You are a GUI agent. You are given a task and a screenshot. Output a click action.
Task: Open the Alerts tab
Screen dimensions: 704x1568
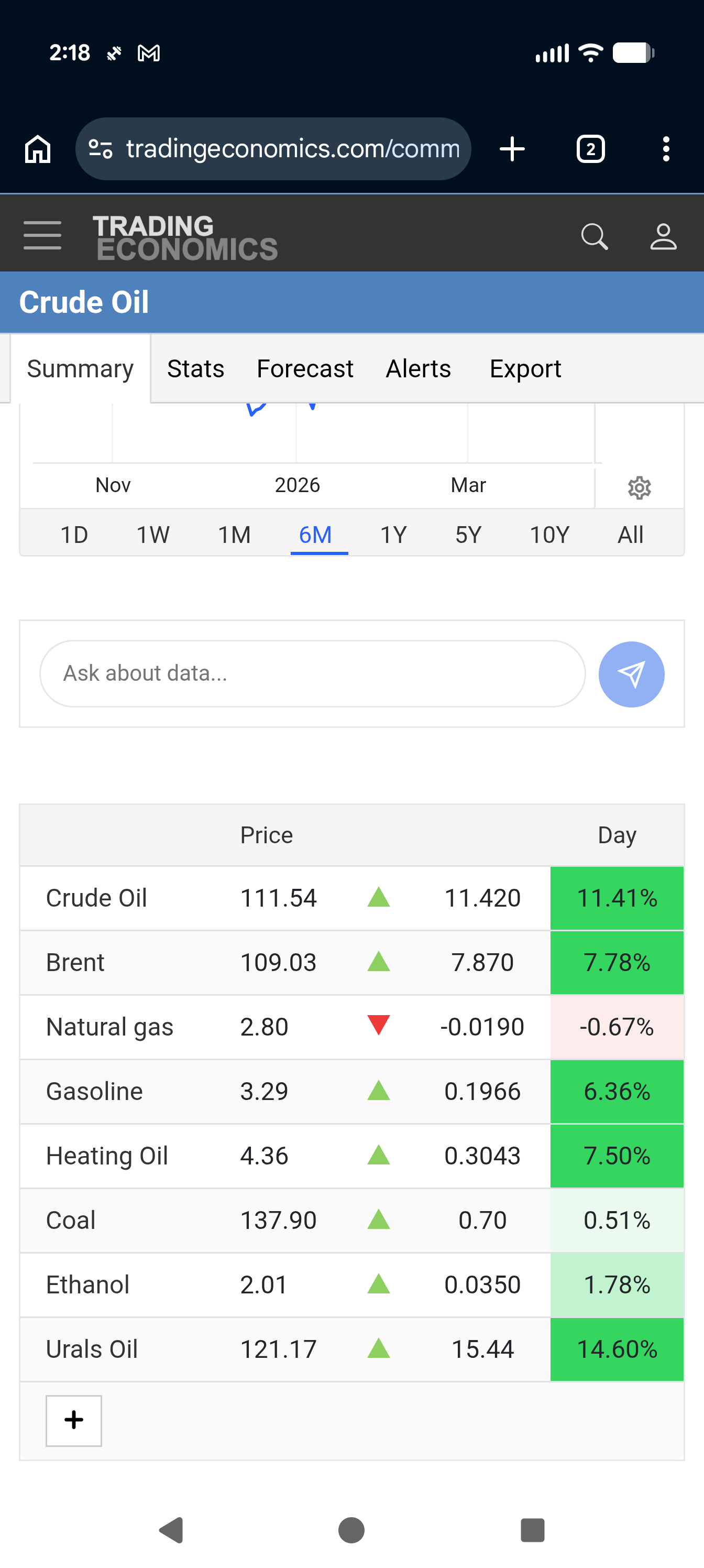point(418,369)
